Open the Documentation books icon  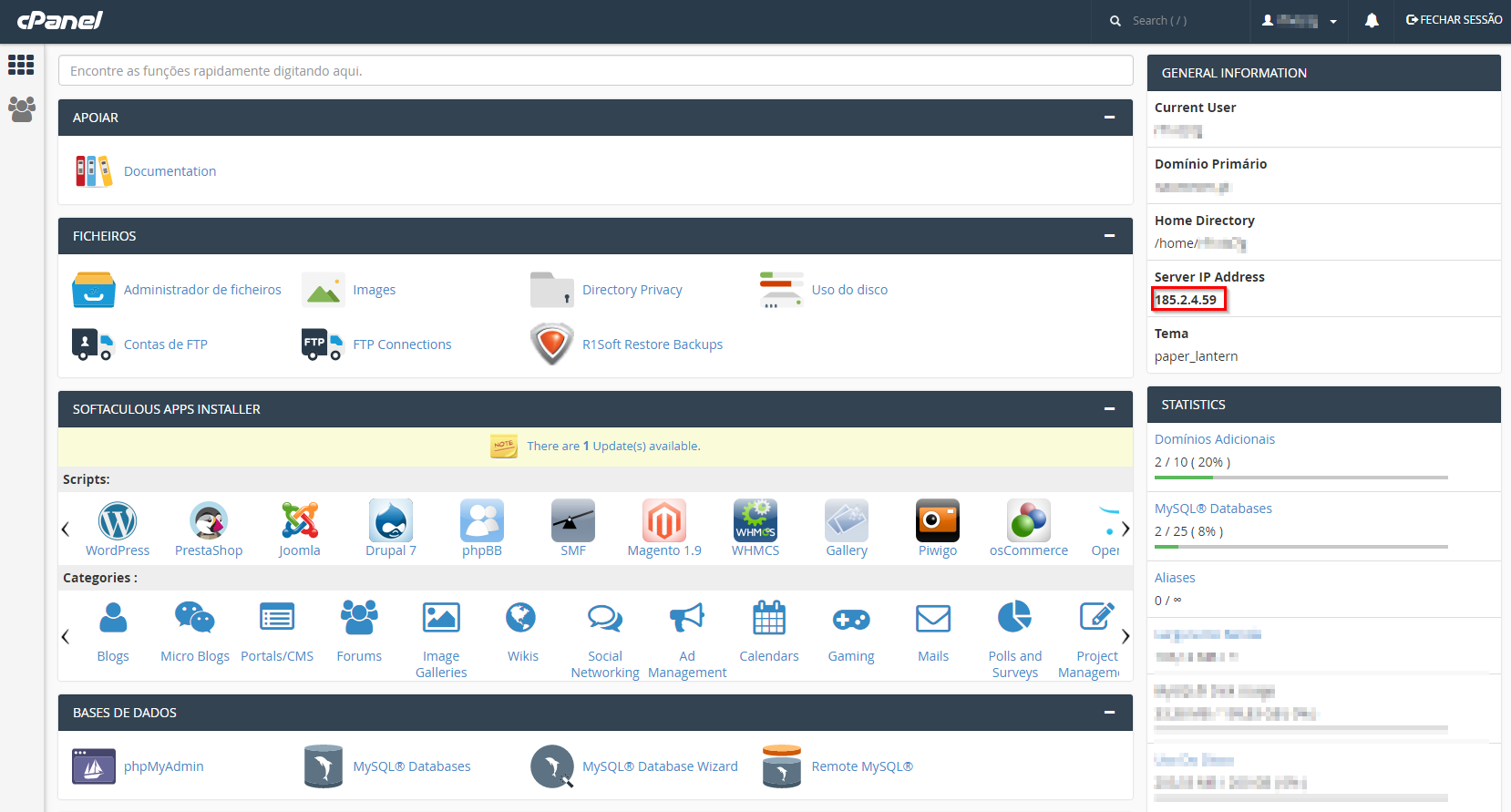(x=94, y=170)
